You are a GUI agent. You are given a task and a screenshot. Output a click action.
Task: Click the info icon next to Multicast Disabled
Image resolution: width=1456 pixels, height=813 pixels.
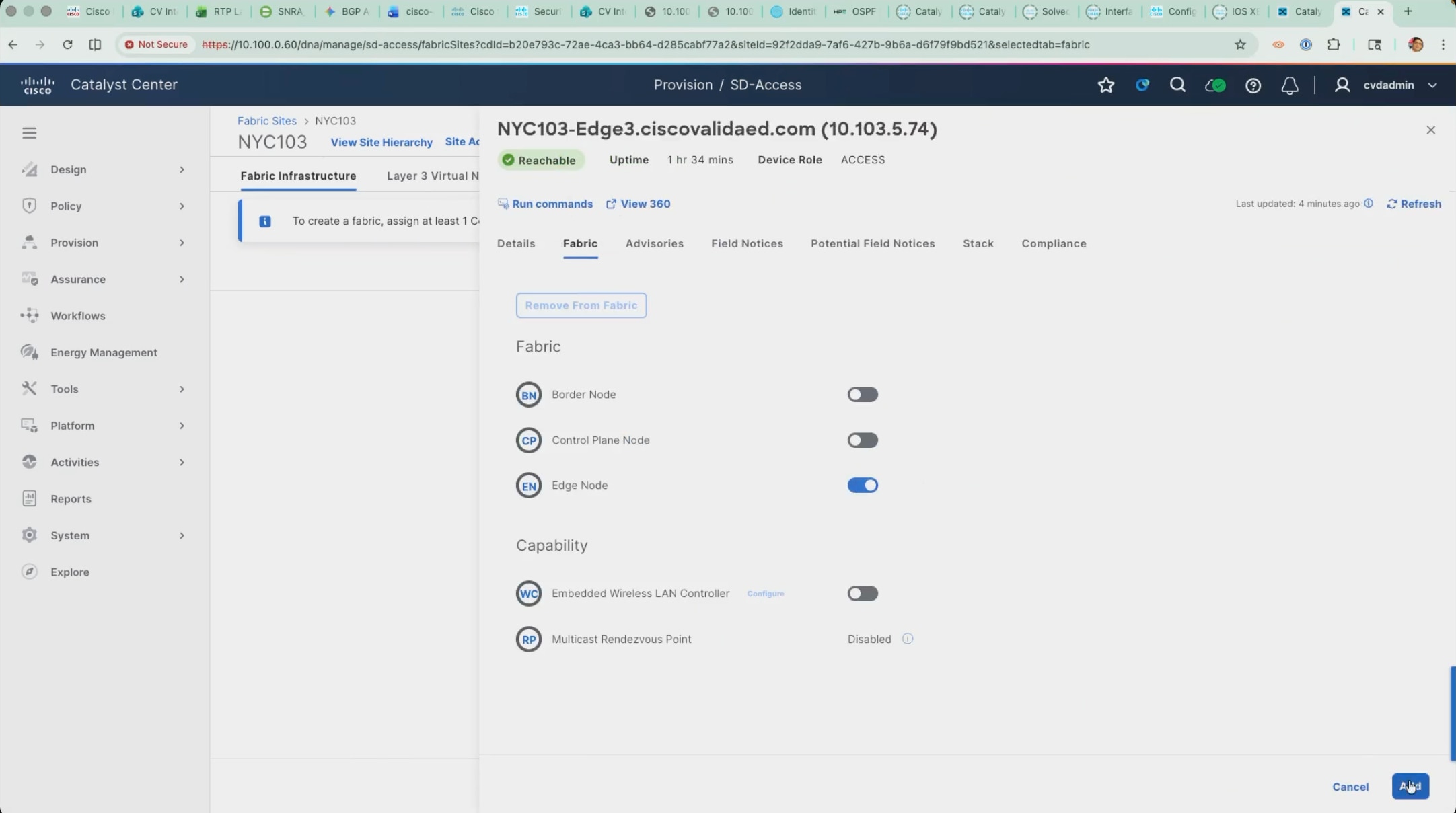908,639
